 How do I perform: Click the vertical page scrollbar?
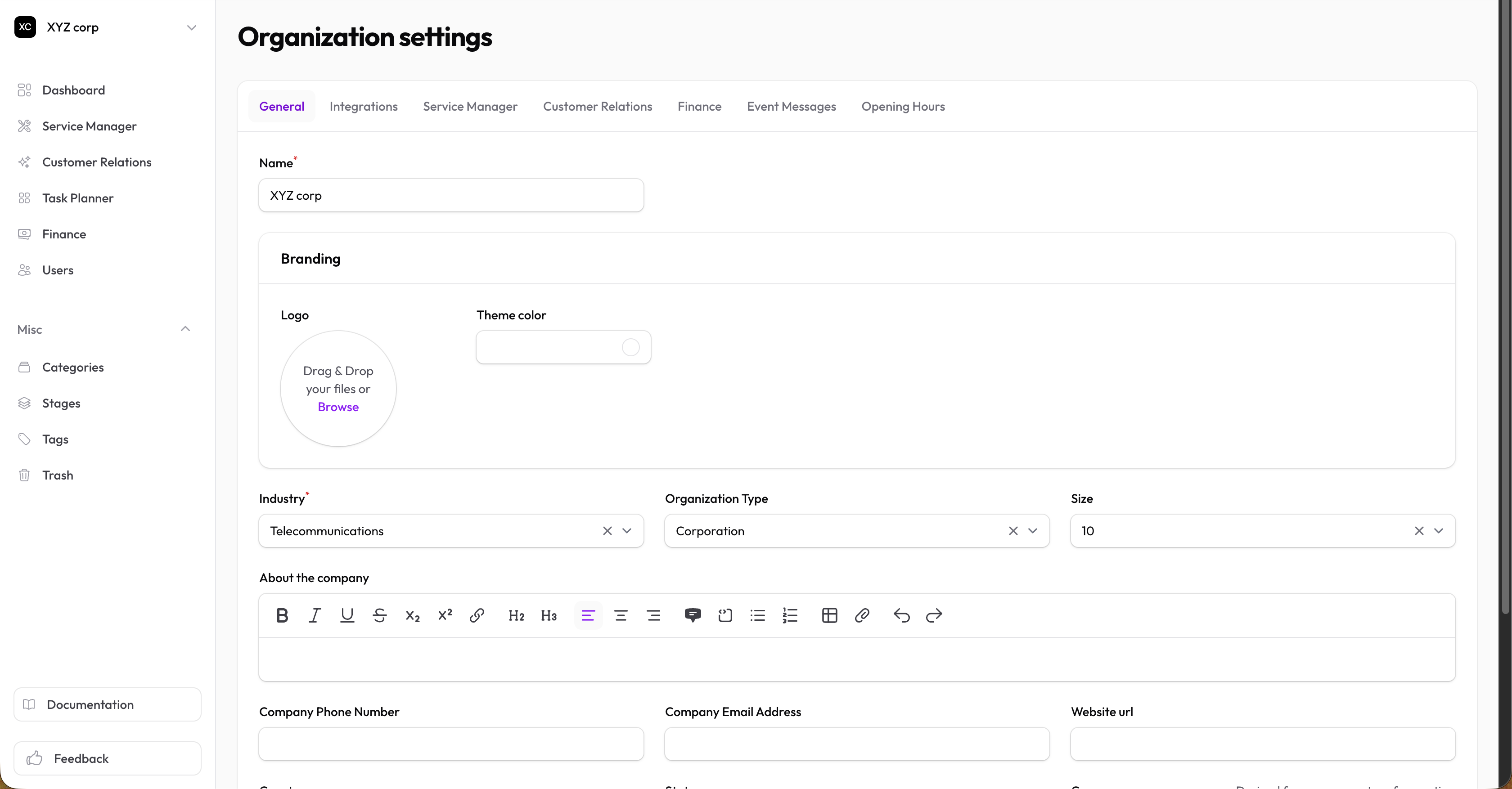click(1506, 307)
